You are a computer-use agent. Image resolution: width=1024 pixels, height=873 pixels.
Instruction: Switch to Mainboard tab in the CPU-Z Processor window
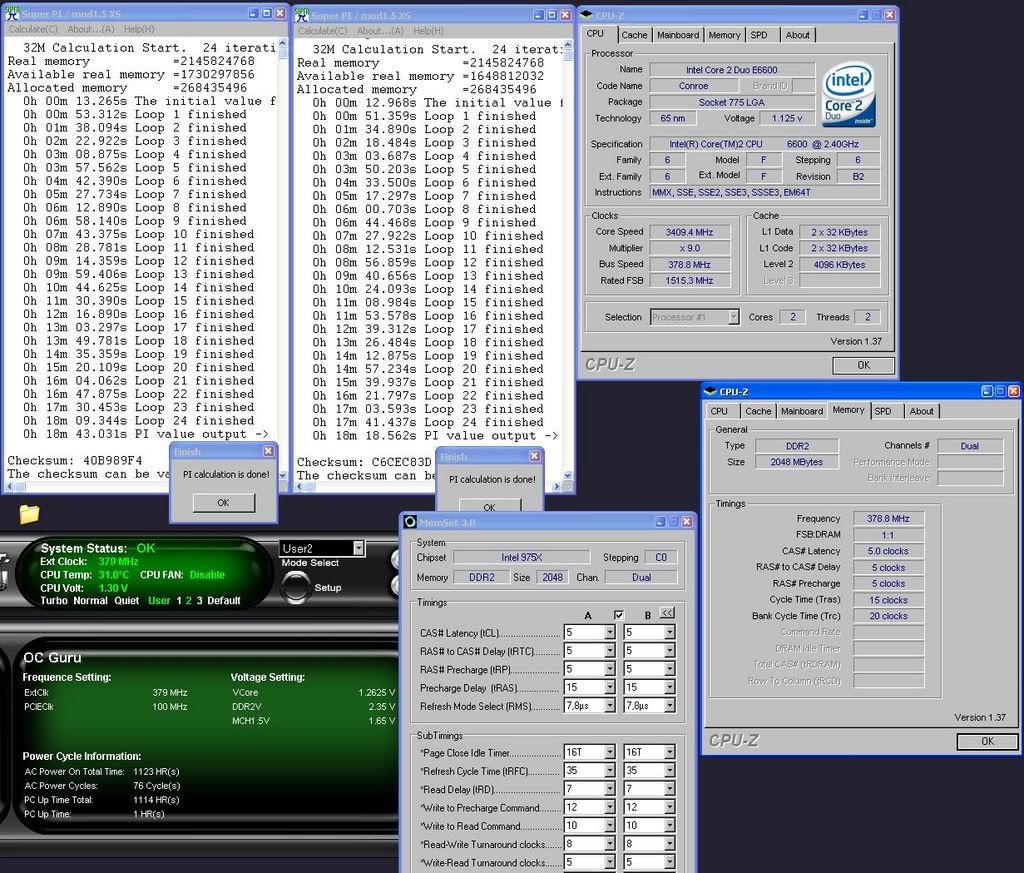[x=678, y=35]
